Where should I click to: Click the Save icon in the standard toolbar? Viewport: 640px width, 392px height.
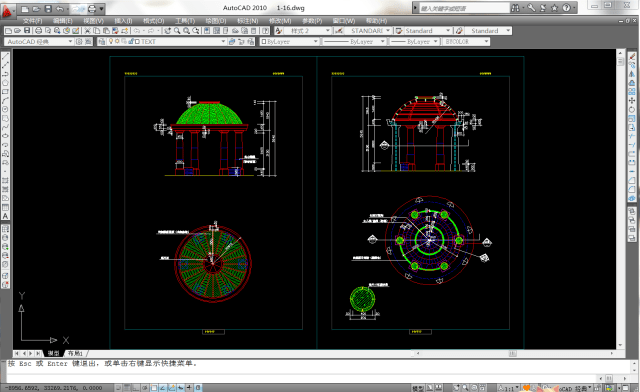coord(27,31)
